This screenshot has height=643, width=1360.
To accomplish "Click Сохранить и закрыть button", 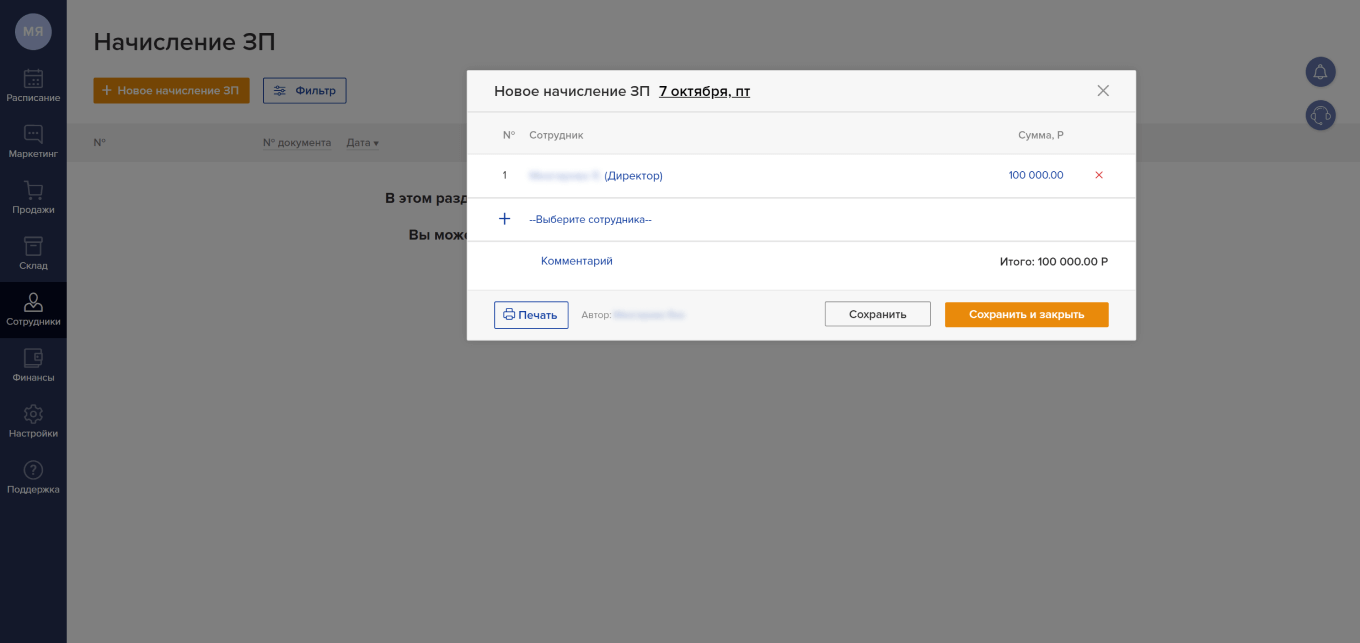I will (1026, 314).
